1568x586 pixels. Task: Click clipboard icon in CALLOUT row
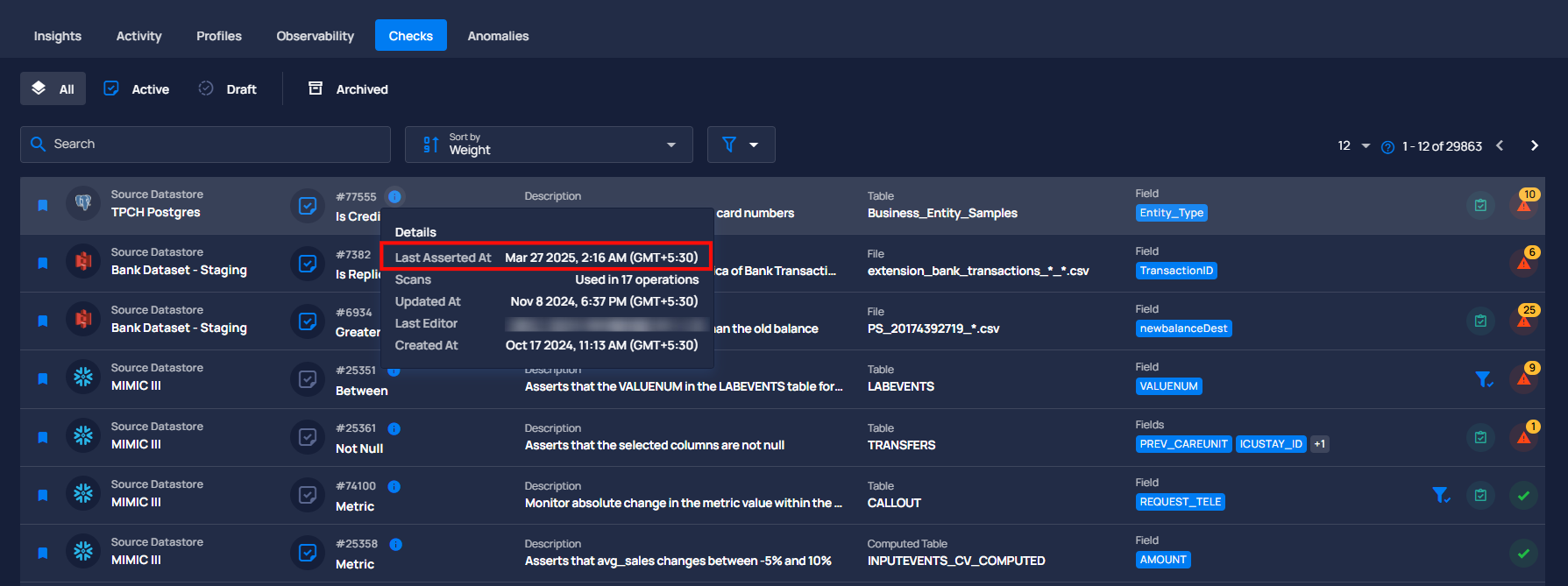(1480, 495)
